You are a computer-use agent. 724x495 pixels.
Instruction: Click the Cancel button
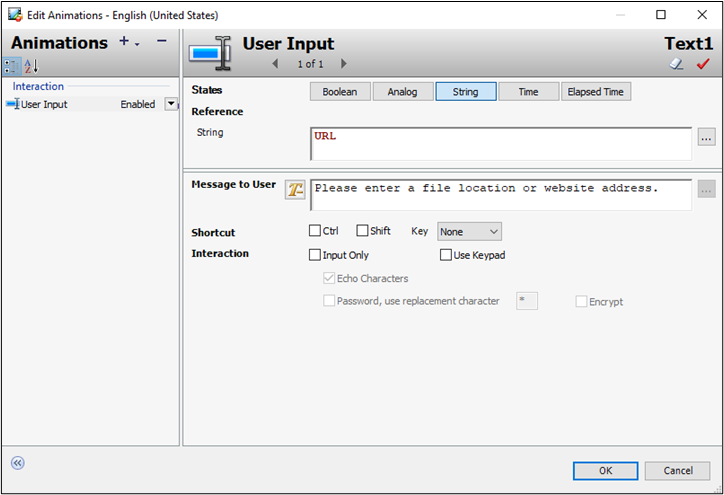(678, 471)
